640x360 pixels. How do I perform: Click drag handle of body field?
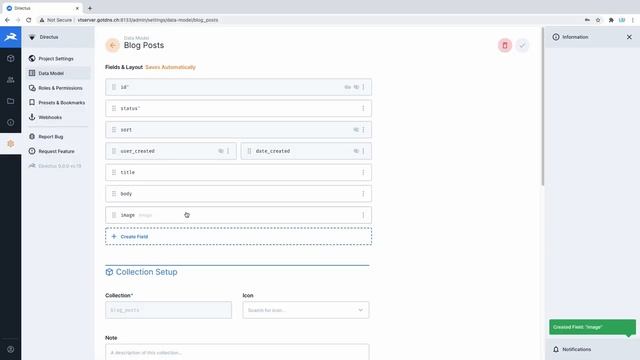pos(114,193)
